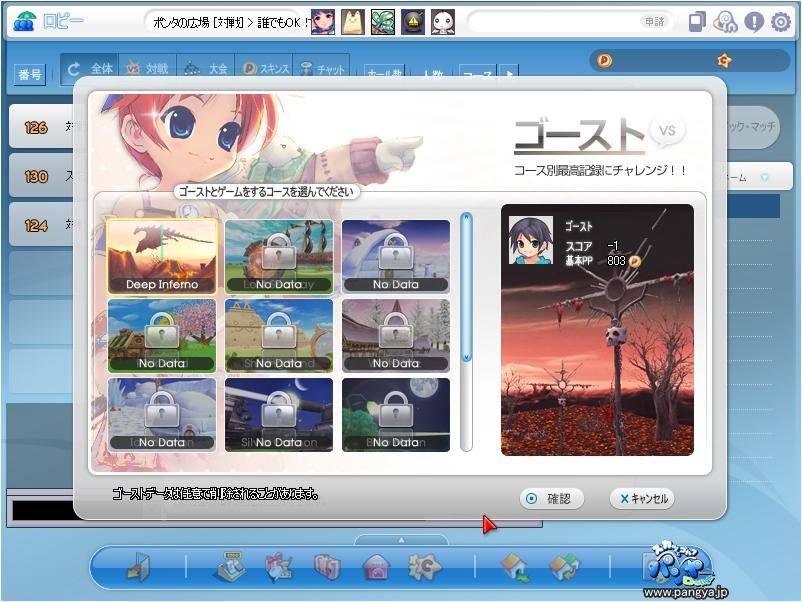Select the blue-haired girl avatar in top bar
Screen dimensions: 802x602
[x=323, y=22]
